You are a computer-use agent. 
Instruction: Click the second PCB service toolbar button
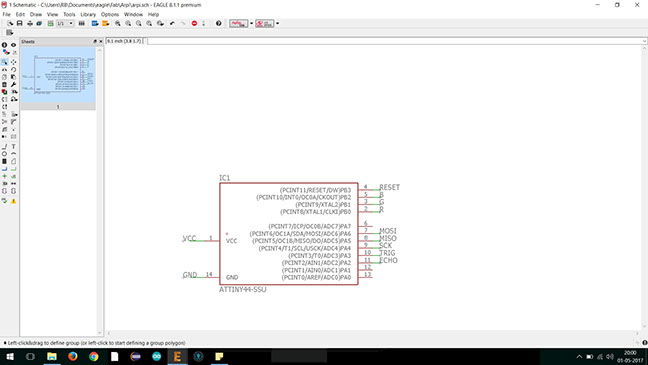coord(264,24)
